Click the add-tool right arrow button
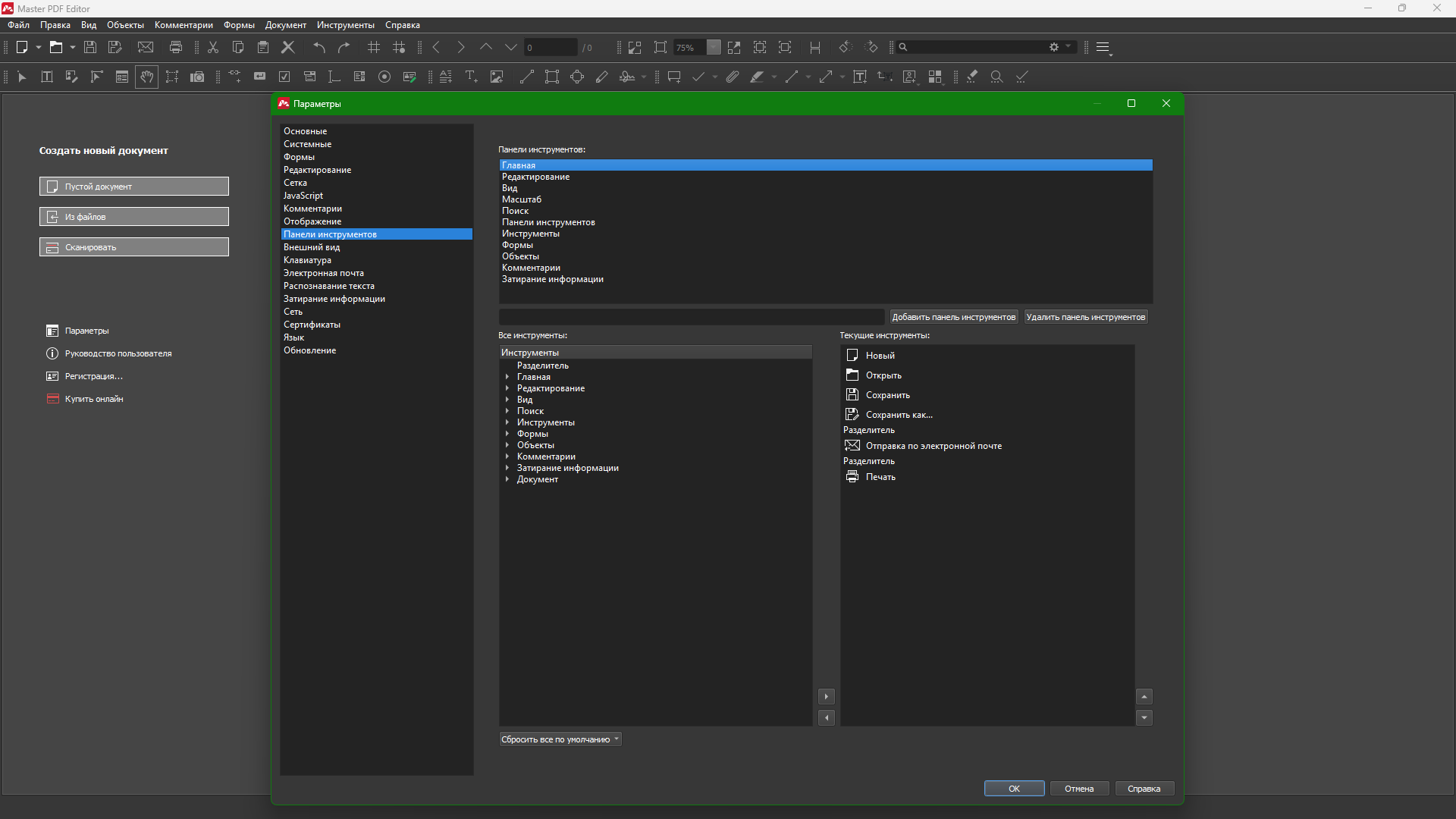Image resolution: width=1456 pixels, height=819 pixels. [x=827, y=696]
